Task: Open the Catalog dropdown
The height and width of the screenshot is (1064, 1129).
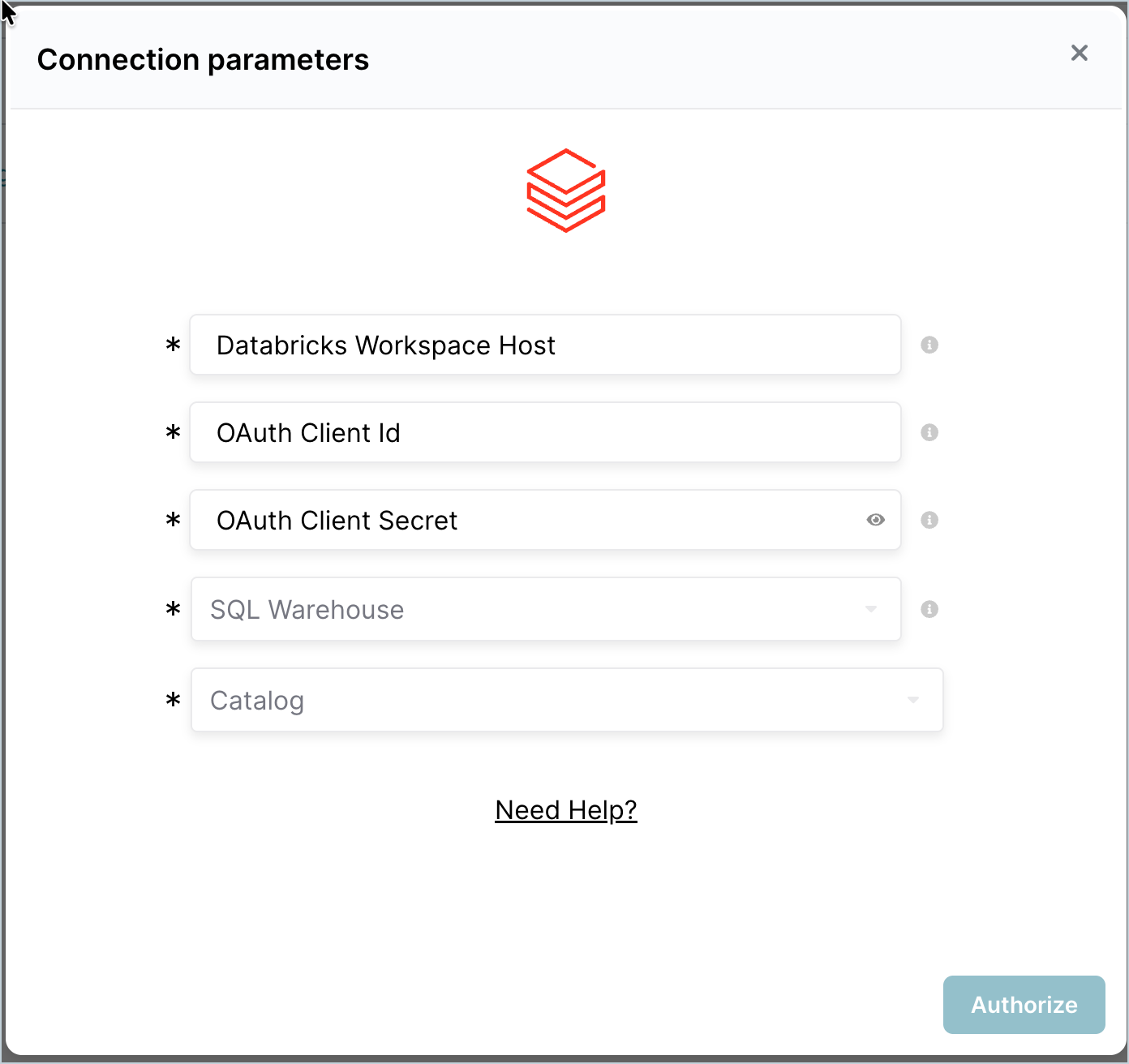Action: point(567,700)
